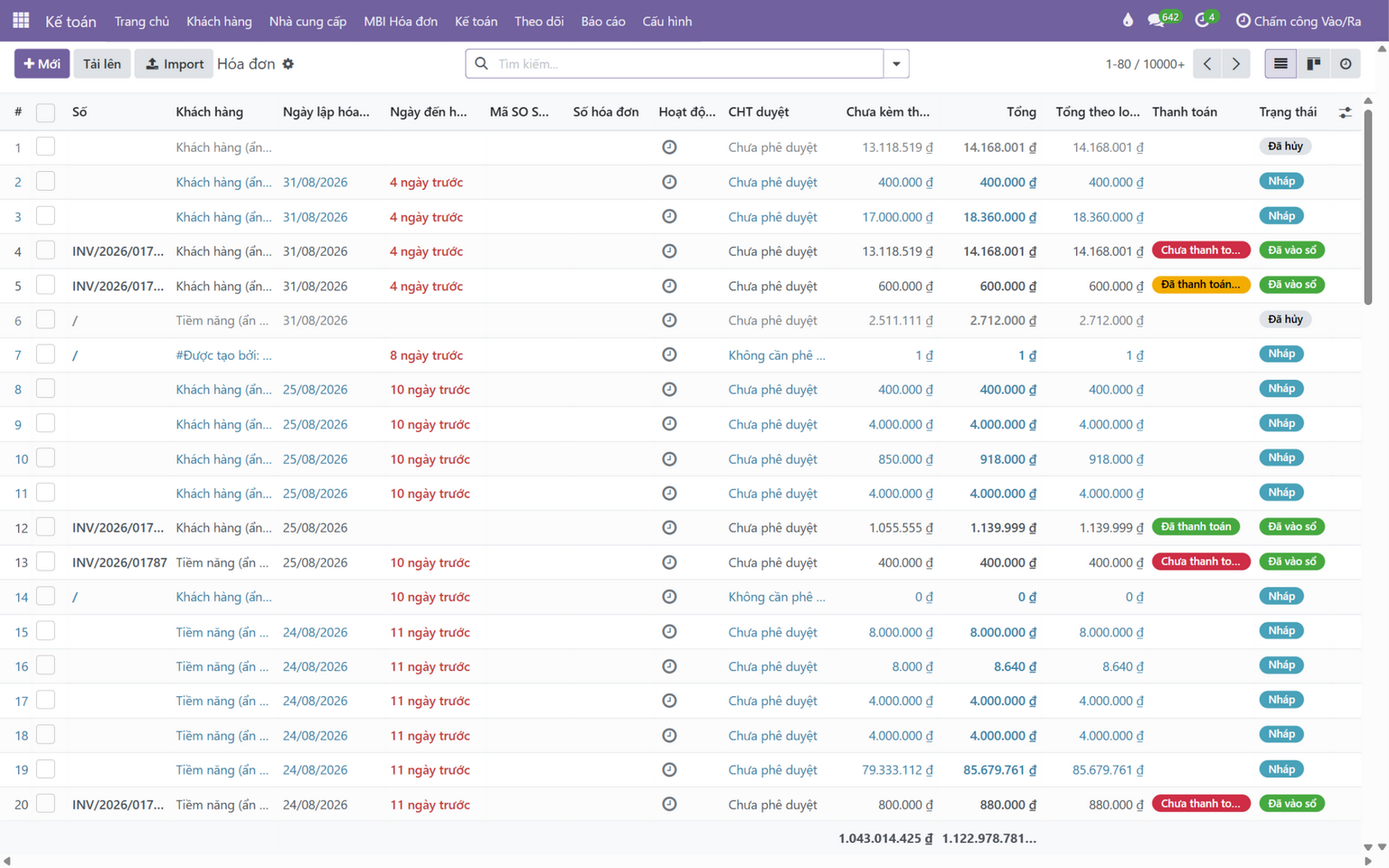Check the checkbox for row 7

(x=45, y=354)
